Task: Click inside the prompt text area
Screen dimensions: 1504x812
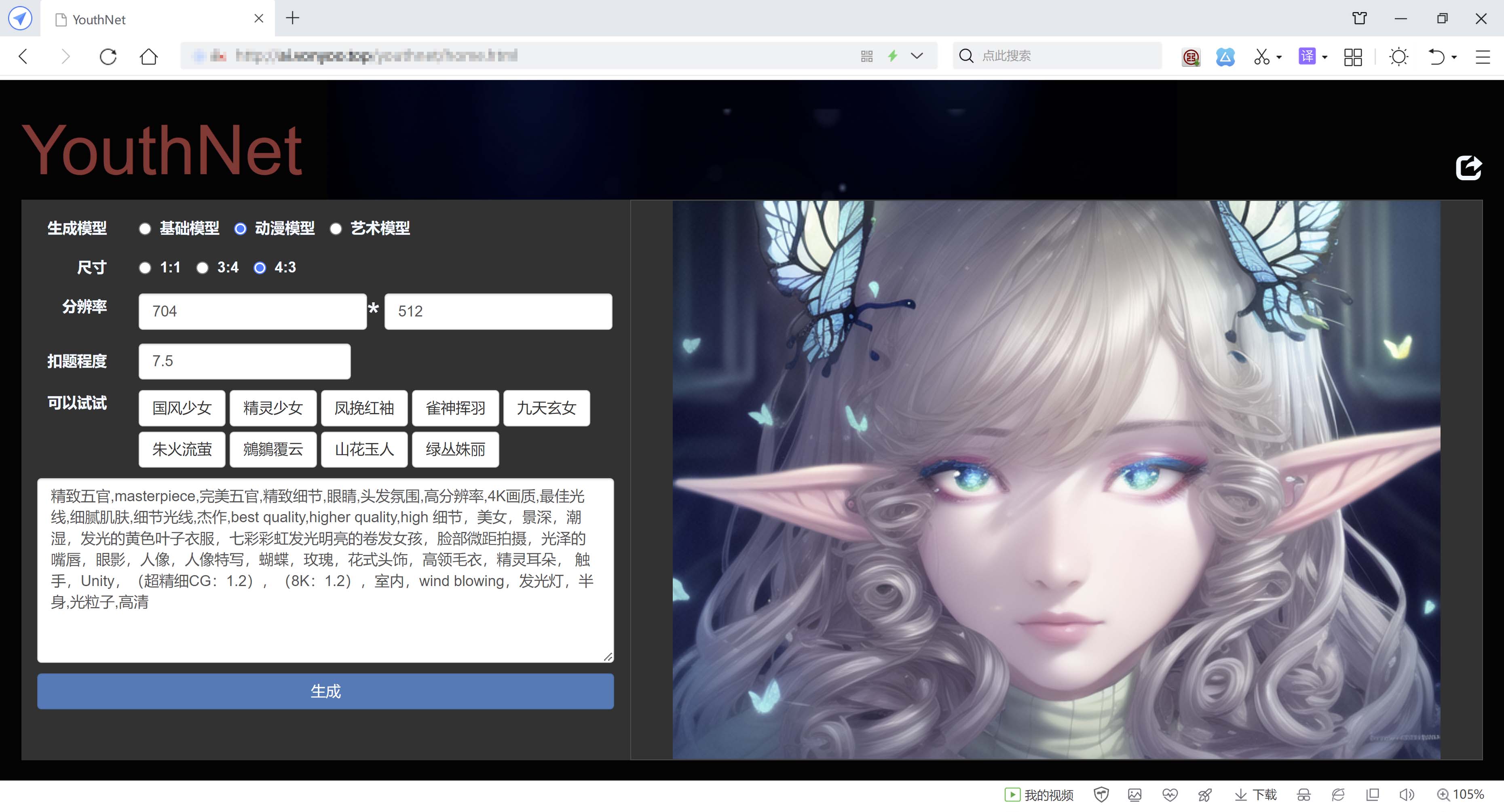Action: click(x=325, y=570)
